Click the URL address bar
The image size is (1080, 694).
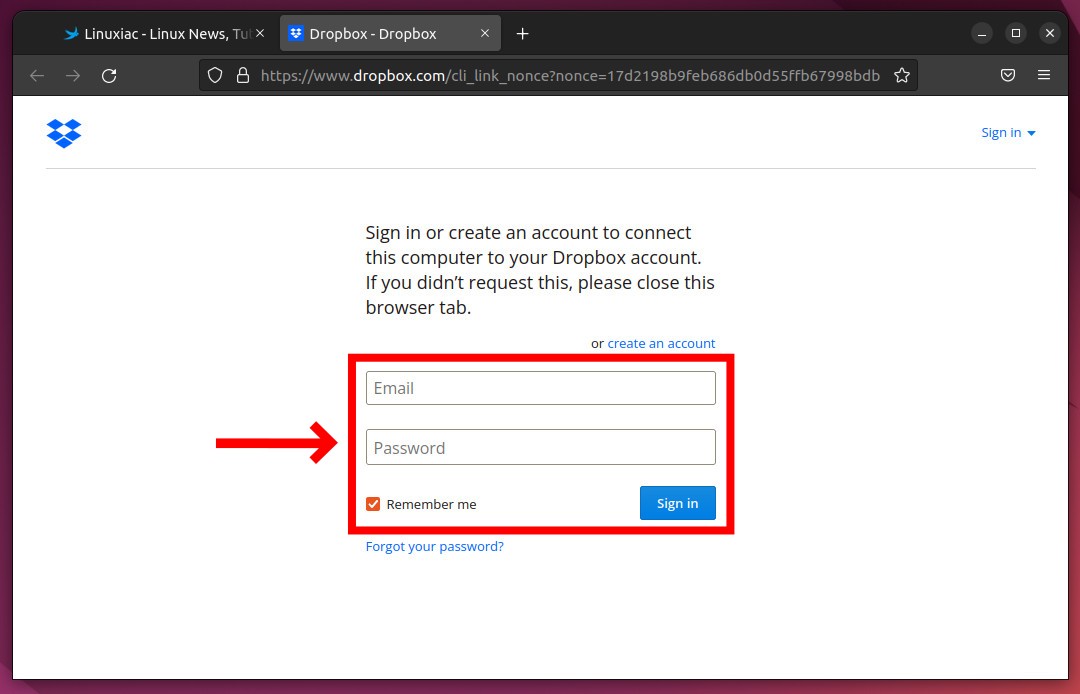[558, 75]
